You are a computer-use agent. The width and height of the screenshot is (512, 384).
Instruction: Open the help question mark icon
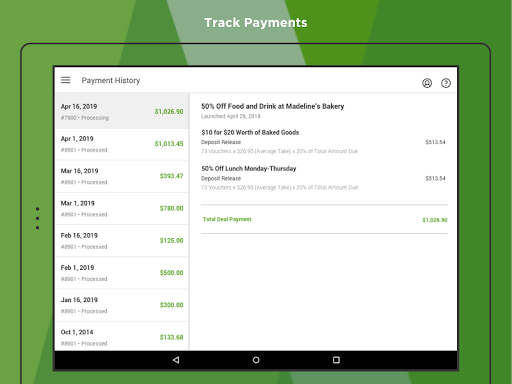pyautogui.click(x=446, y=83)
